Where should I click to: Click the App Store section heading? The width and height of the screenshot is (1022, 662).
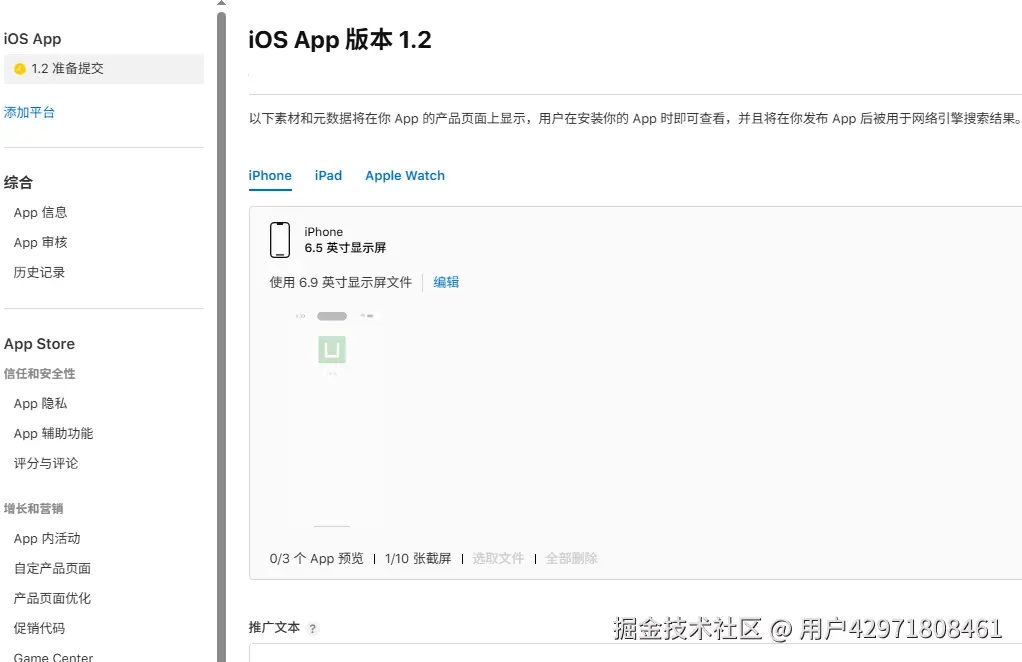coord(39,344)
